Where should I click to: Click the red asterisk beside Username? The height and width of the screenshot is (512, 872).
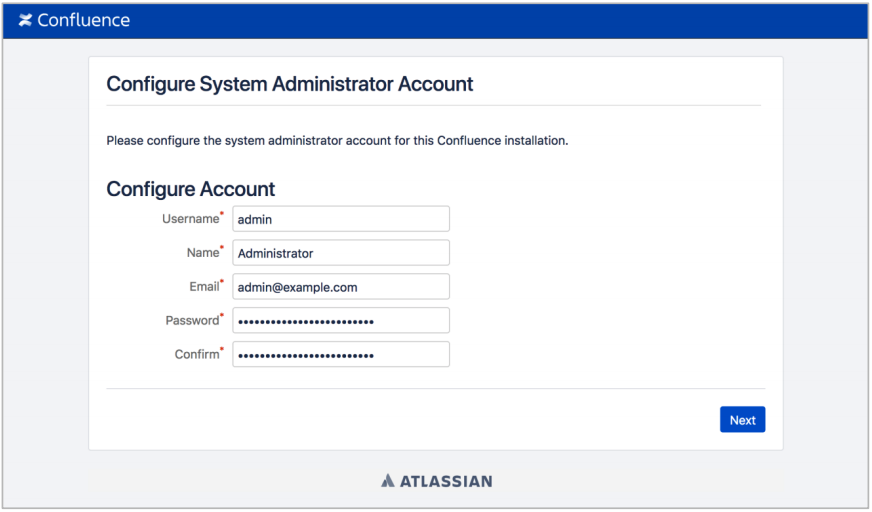[x=221, y=213]
